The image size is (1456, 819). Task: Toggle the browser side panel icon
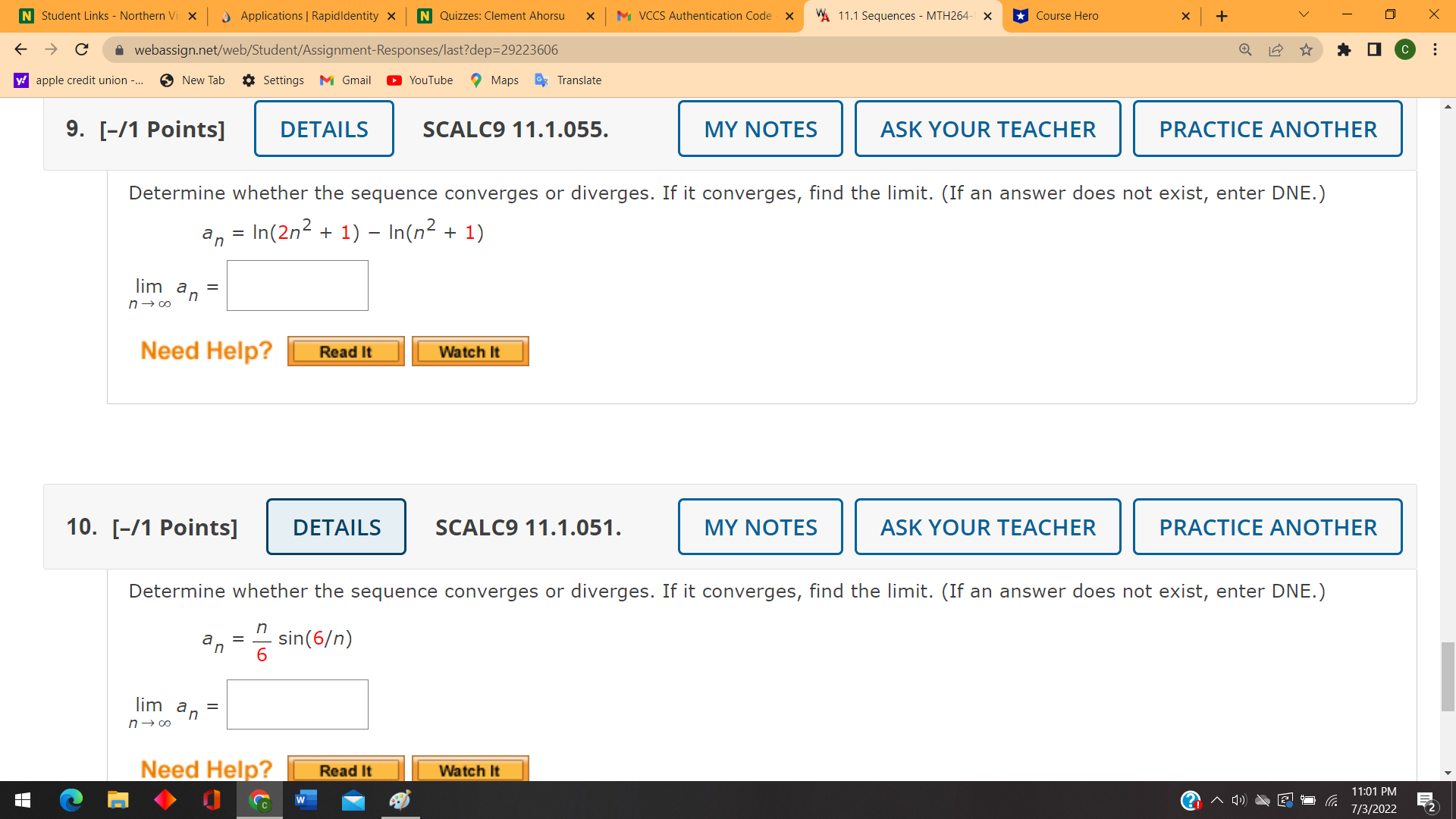pyautogui.click(x=1374, y=49)
